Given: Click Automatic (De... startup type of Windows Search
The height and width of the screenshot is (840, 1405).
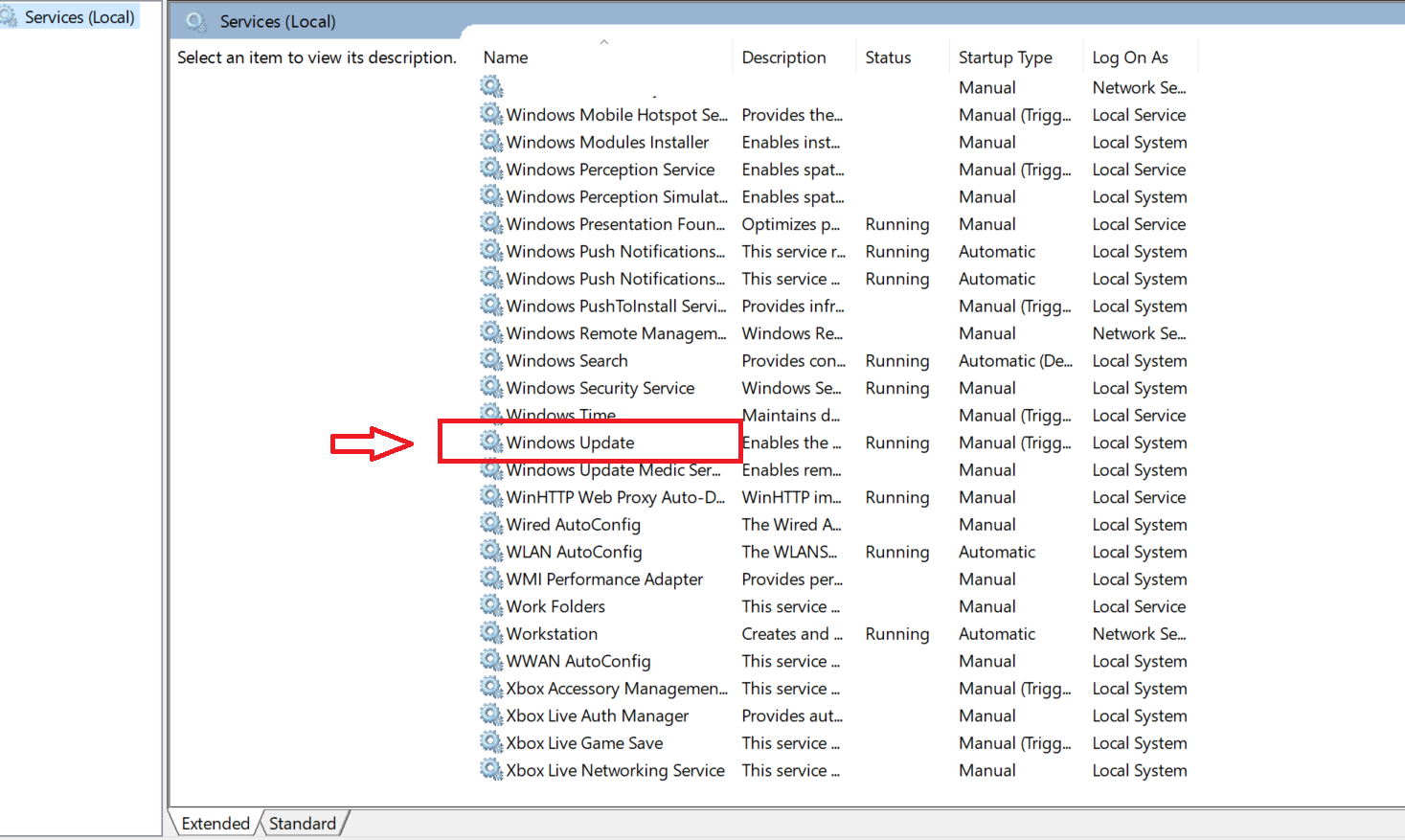Looking at the screenshot, I should 1015,361.
